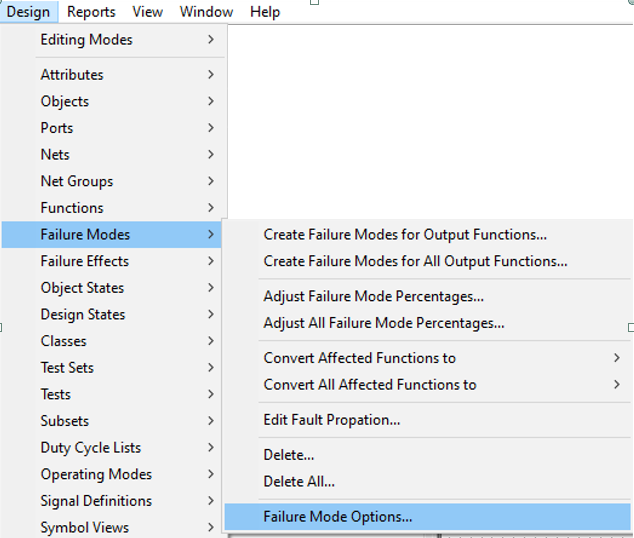Open the Help menu

pyautogui.click(x=265, y=12)
